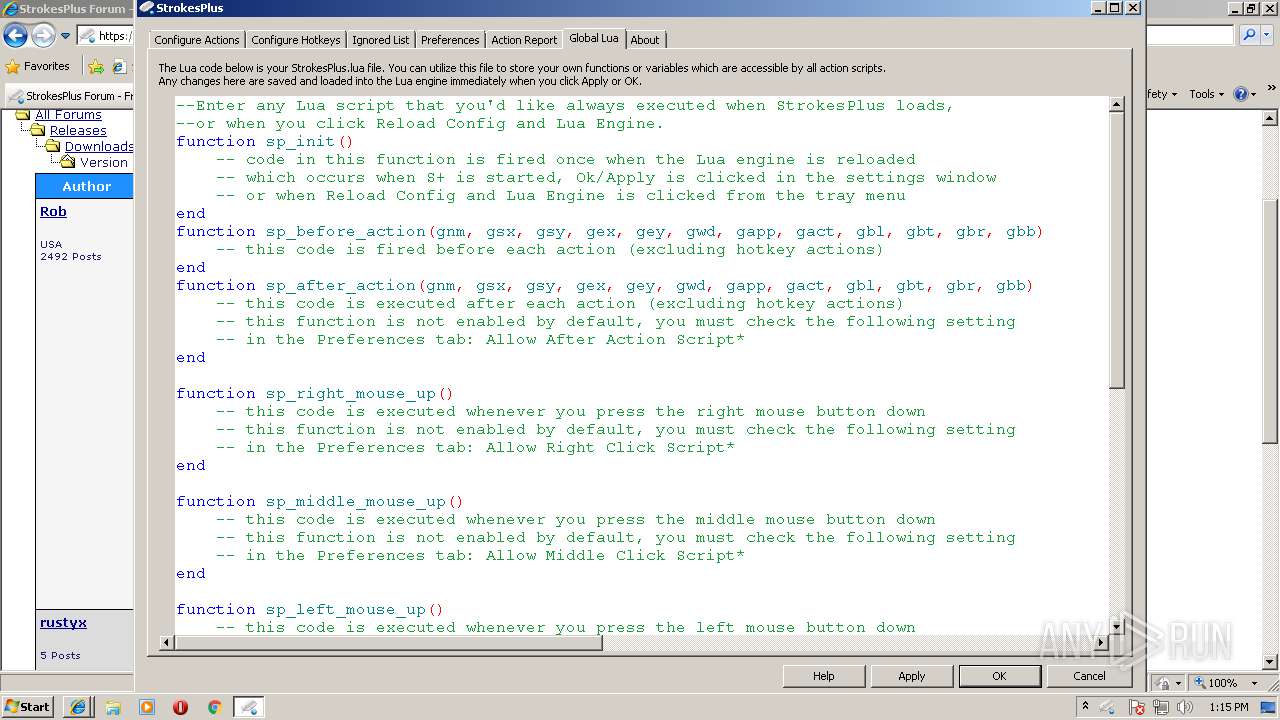
Task: Click the function sp_right_mouse_up line
Action: 315,393
